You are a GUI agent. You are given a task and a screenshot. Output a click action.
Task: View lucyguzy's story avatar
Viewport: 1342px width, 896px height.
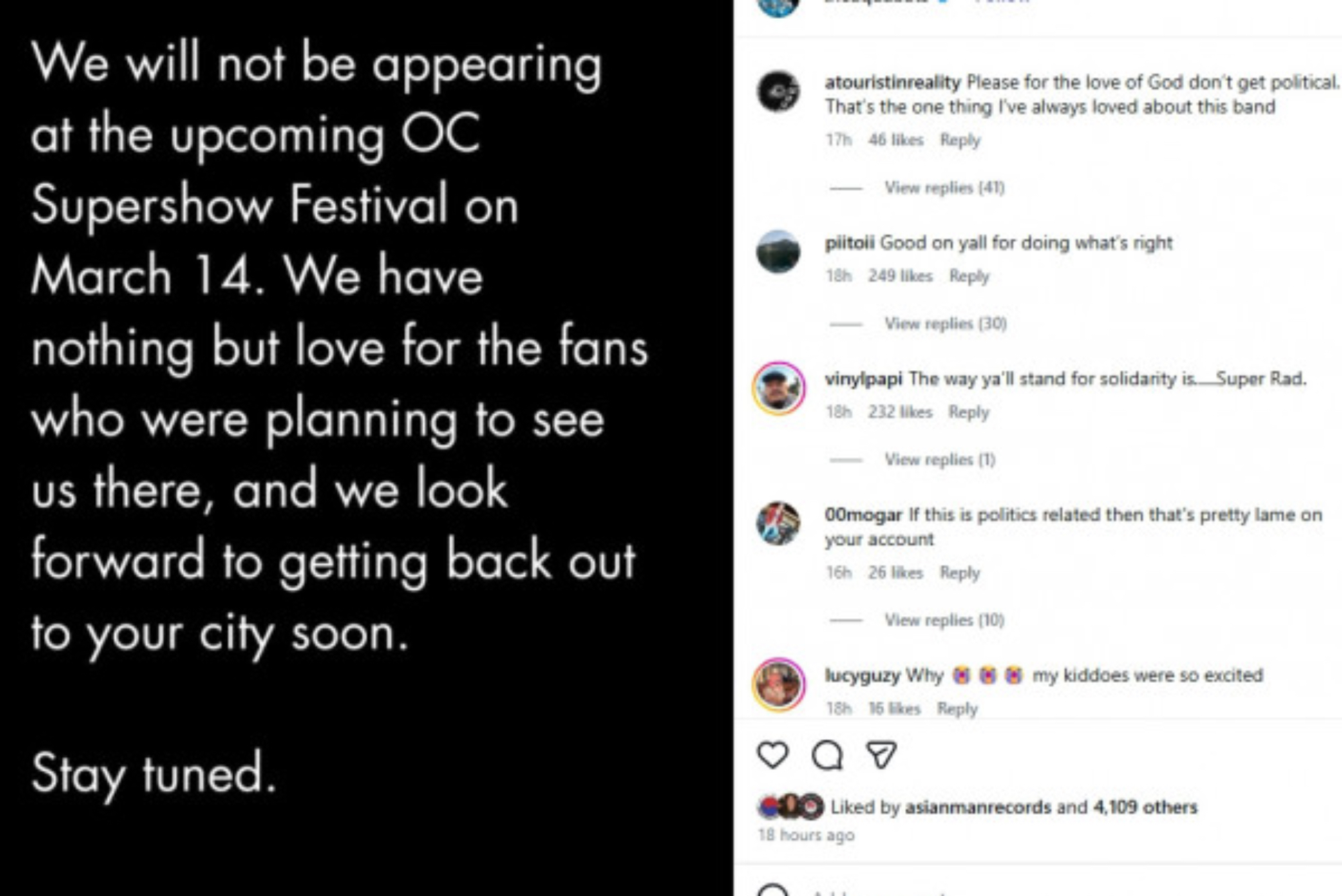point(778,684)
